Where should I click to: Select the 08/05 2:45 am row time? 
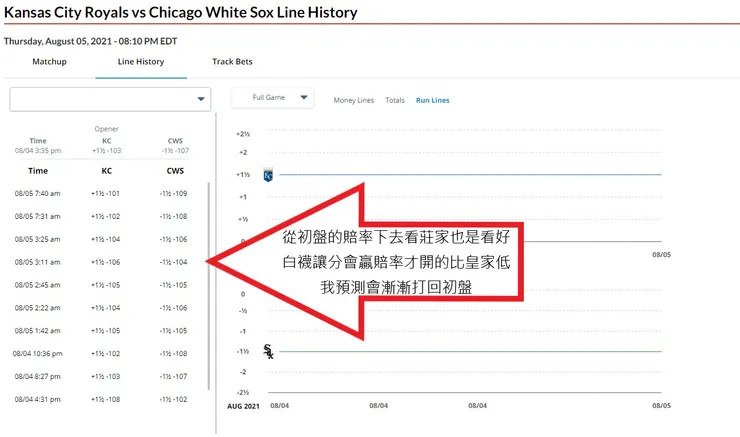pyautogui.click(x=37, y=285)
